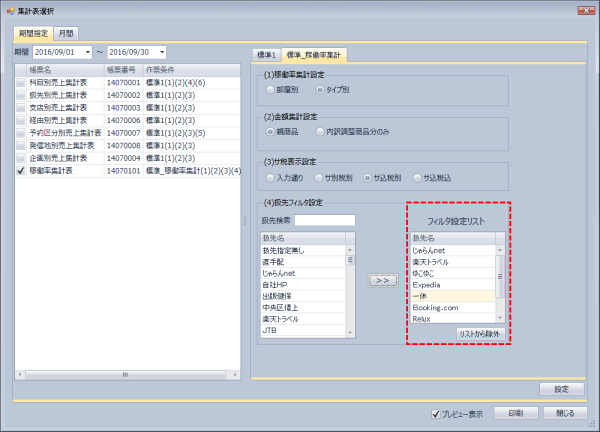Click the 扱先検索 search field
The width and height of the screenshot is (600, 432).
coord(325,220)
